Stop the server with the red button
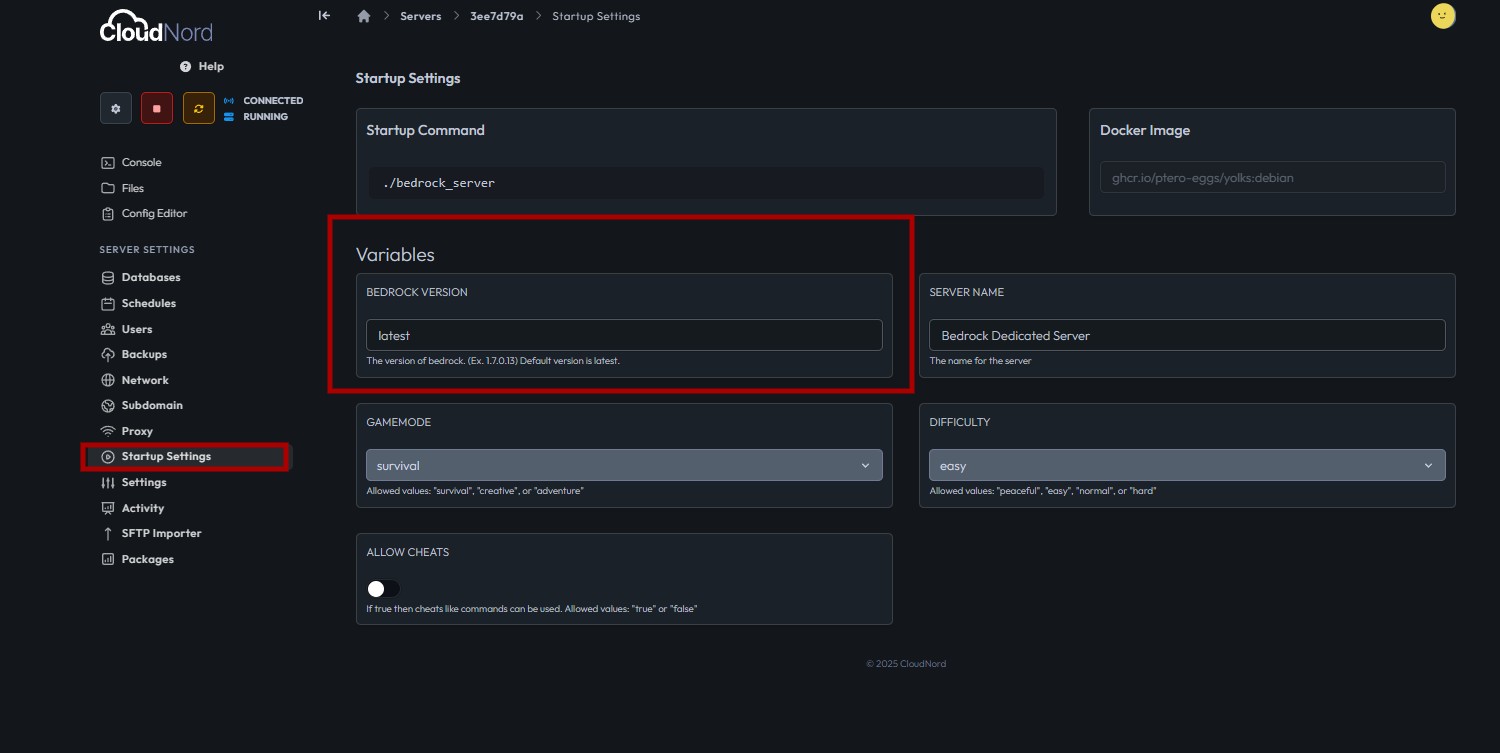 157,108
